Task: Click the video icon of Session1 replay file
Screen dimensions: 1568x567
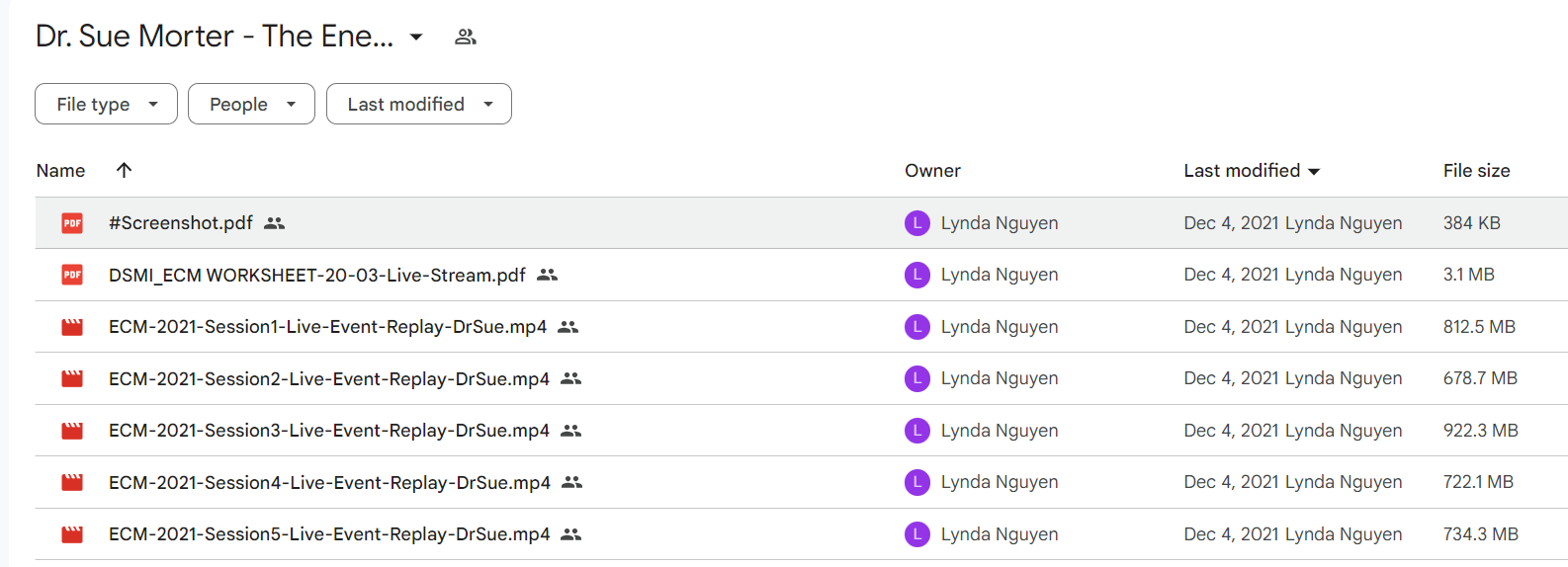Action: click(72, 327)
